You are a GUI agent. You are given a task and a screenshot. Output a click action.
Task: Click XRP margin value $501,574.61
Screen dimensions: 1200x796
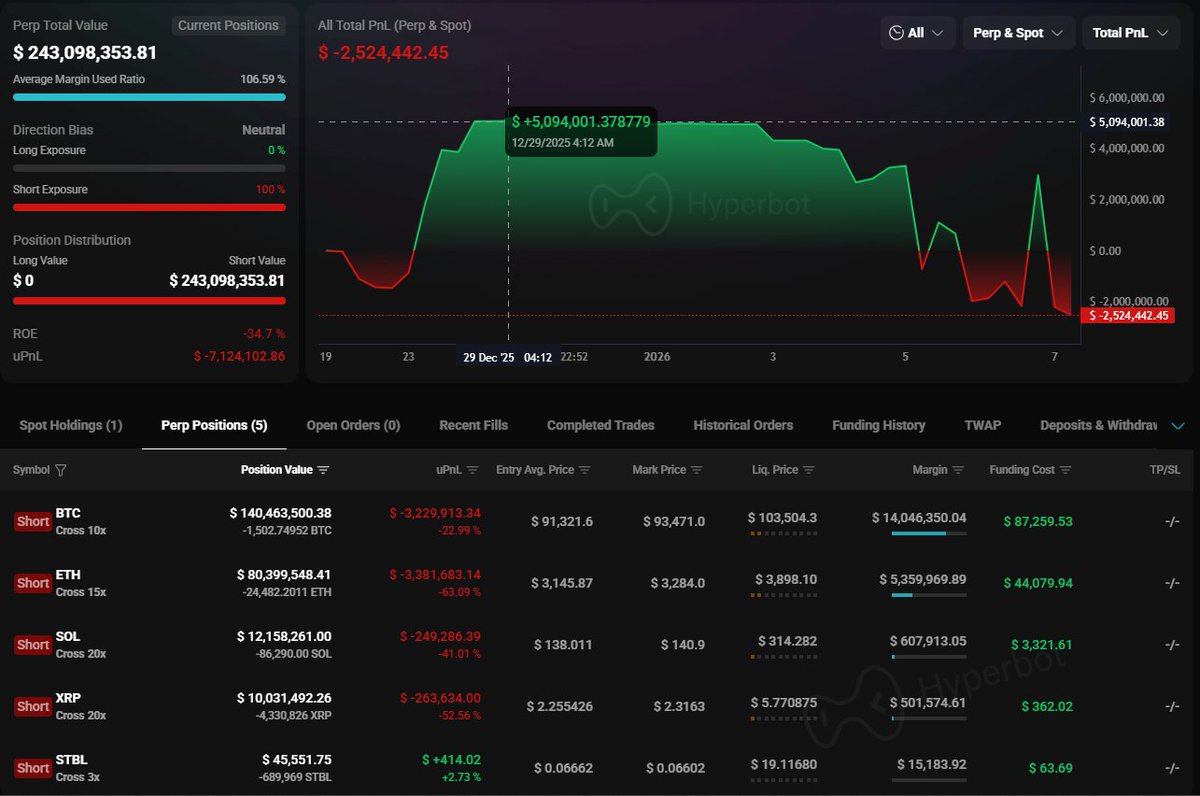[928, 703]
